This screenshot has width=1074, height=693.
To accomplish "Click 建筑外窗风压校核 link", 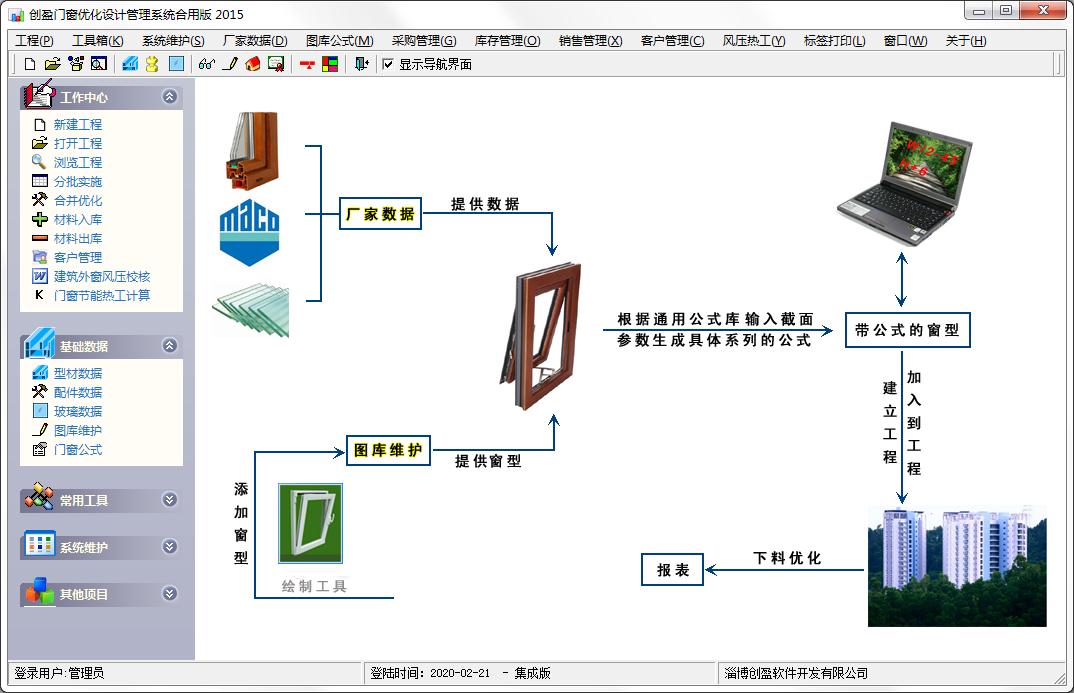I will pos(101,277).
